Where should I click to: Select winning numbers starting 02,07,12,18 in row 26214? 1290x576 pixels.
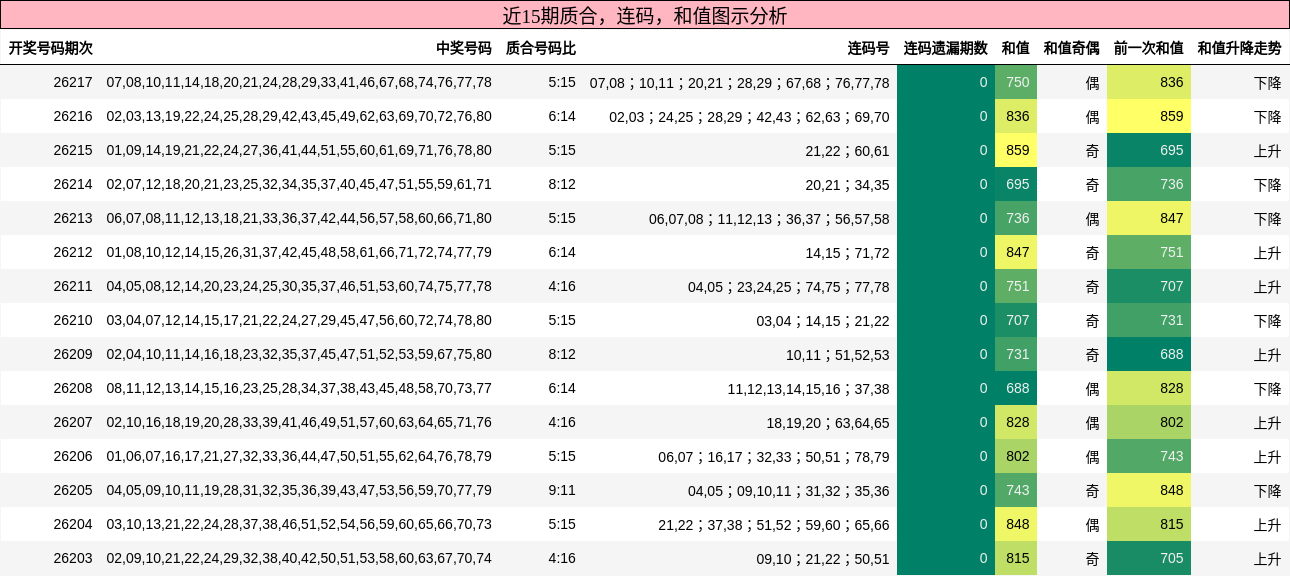(x=299, y=184)
